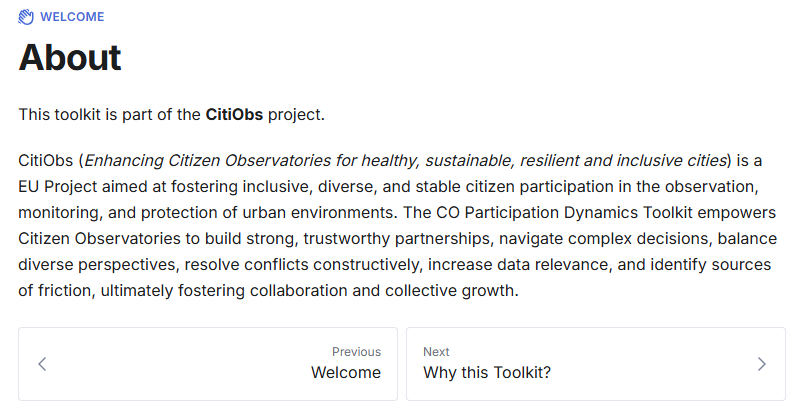Click the bold CitiObs project name
Image resolution: width=806 pixels, height=420 pixels.
coord(234,114)
